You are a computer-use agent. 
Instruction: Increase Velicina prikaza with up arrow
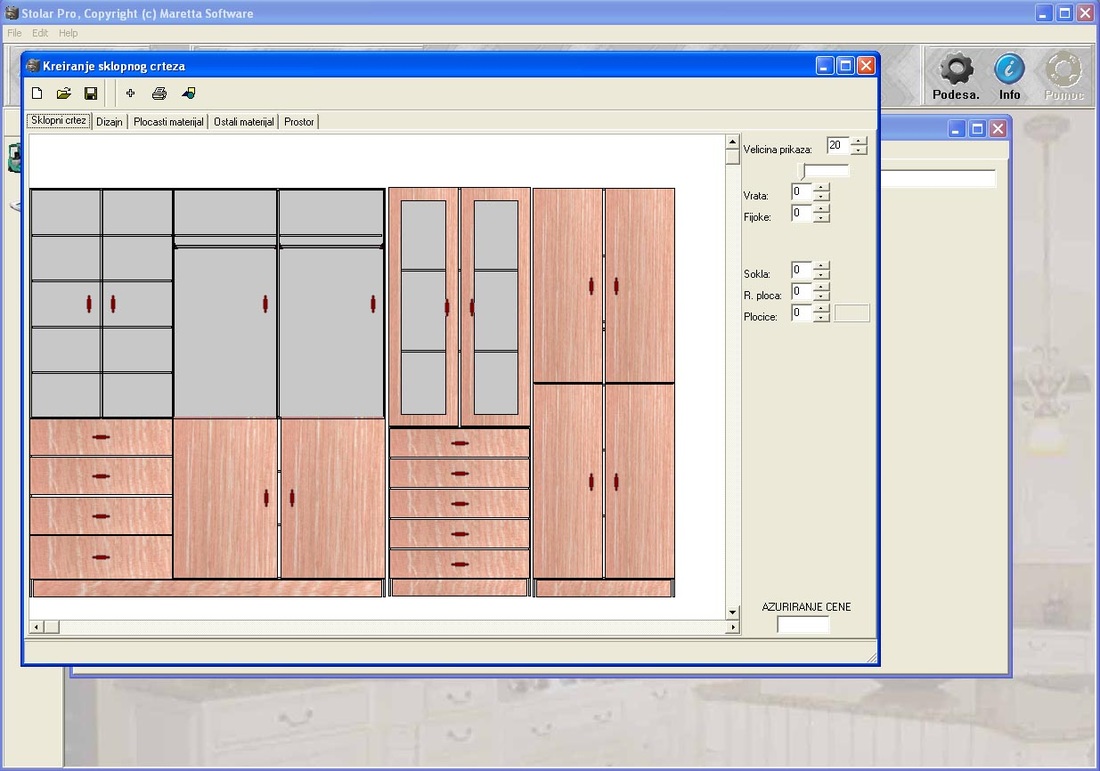(859, 141)
